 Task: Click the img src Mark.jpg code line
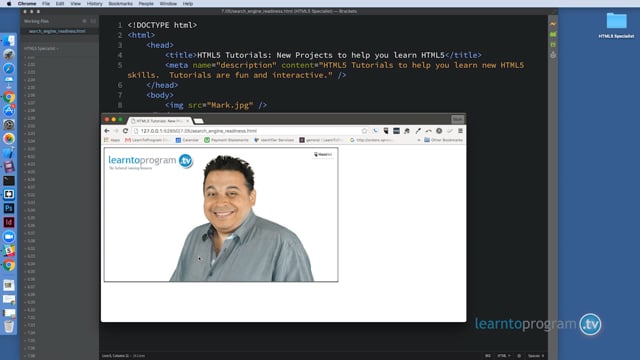click(x=216, y=105)
